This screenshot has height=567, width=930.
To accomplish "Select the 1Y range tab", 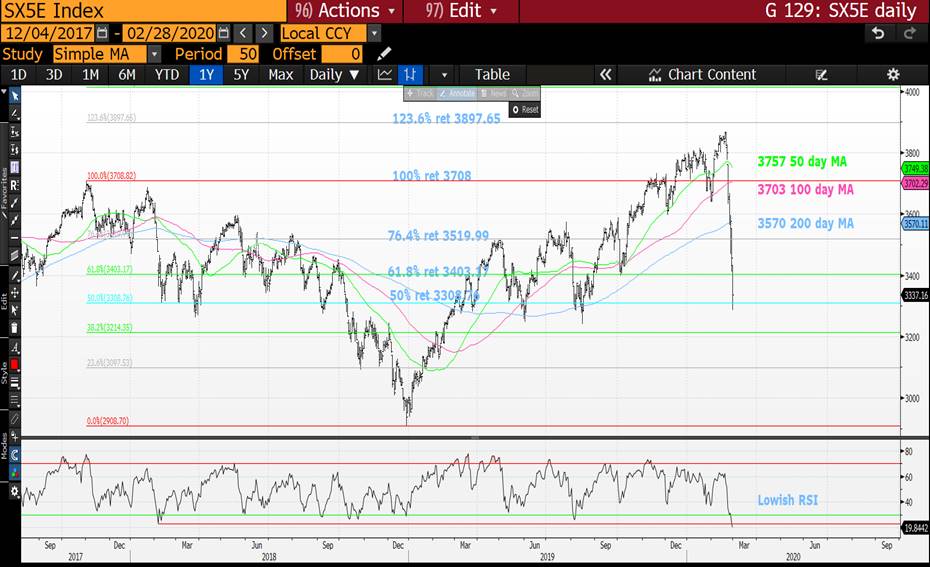I will tap(206, 75).
